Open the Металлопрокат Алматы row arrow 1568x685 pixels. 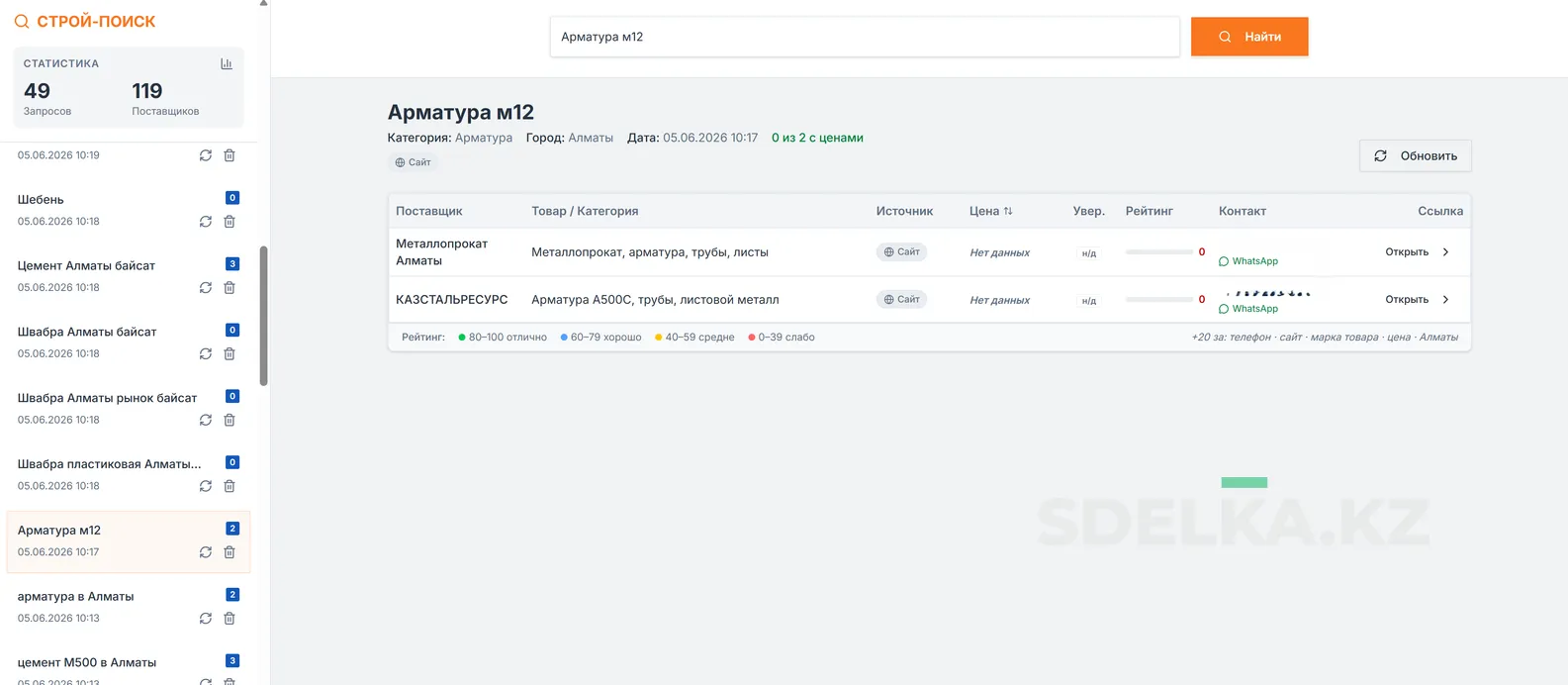(1445, 252)
